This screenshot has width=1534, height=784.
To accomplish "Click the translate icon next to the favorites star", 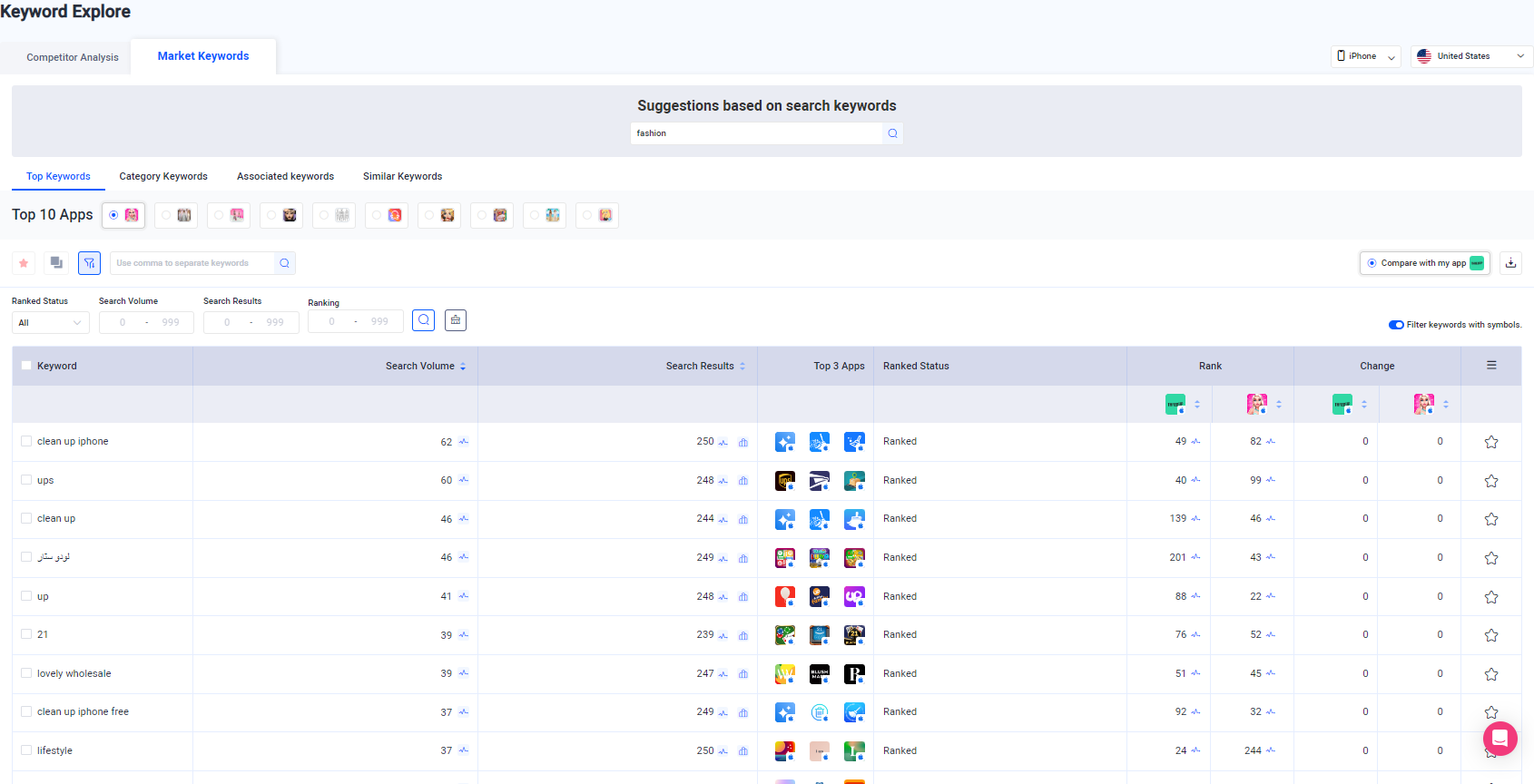I will (56, 263).
